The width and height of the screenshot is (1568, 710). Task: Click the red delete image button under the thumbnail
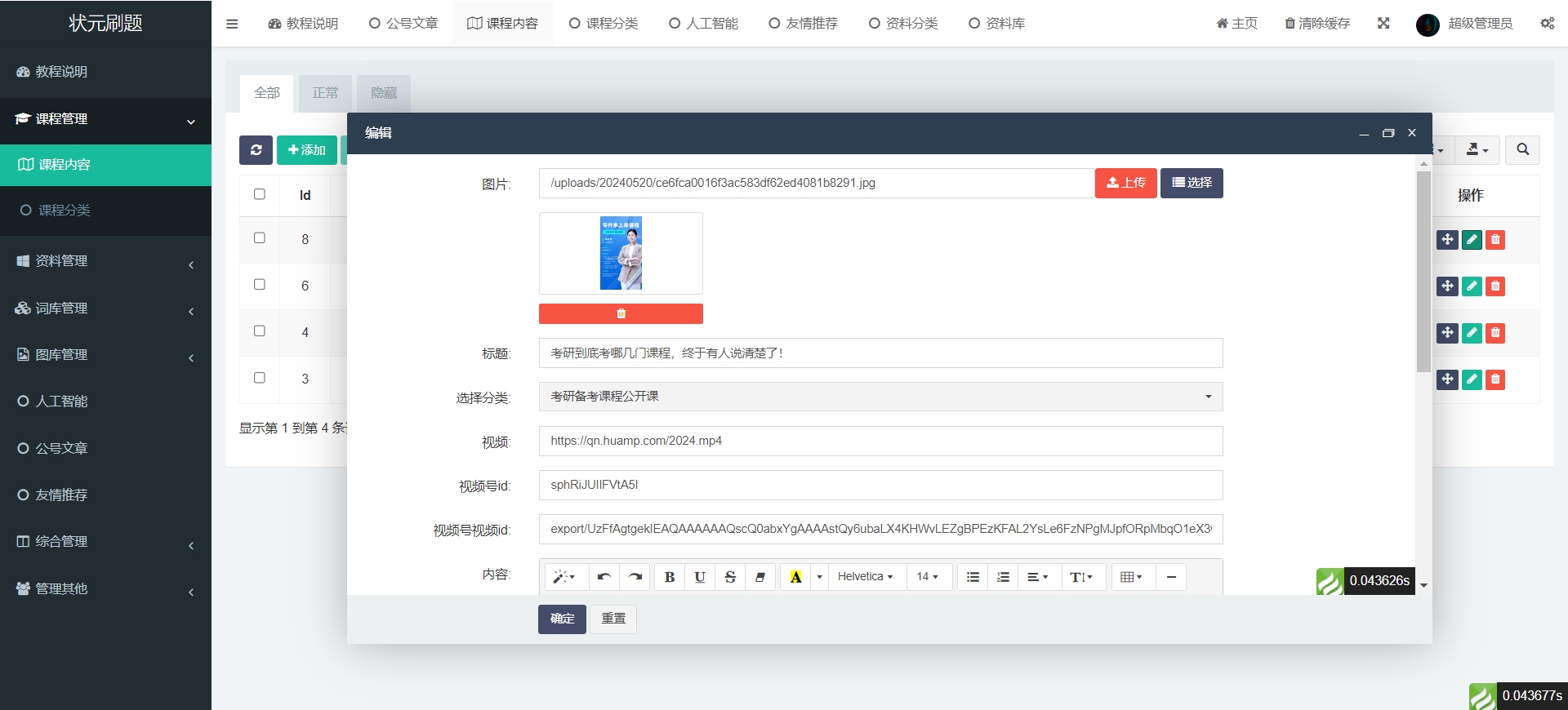[x=621, y=313]
